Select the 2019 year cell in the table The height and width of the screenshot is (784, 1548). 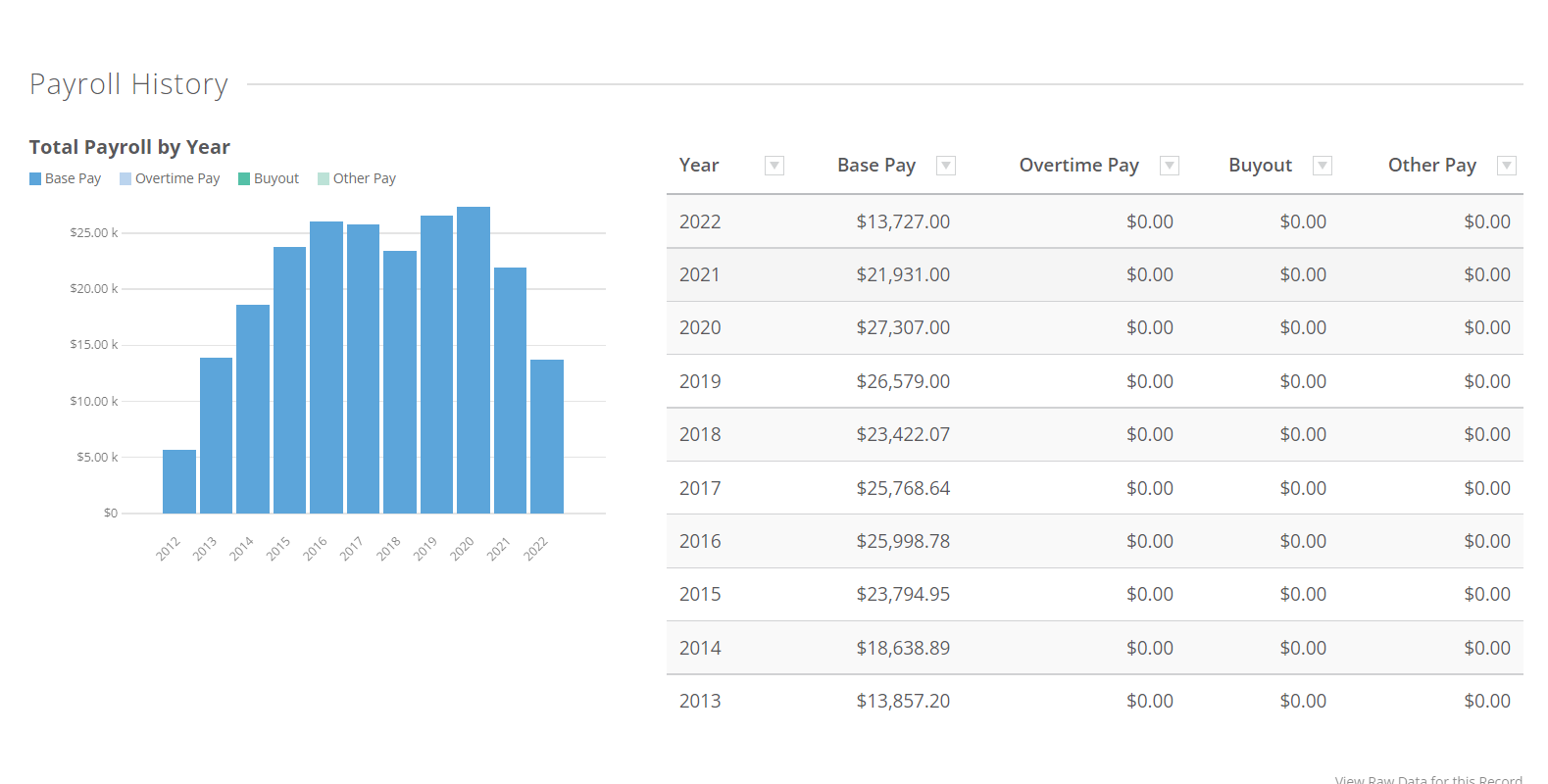[700, 381]
